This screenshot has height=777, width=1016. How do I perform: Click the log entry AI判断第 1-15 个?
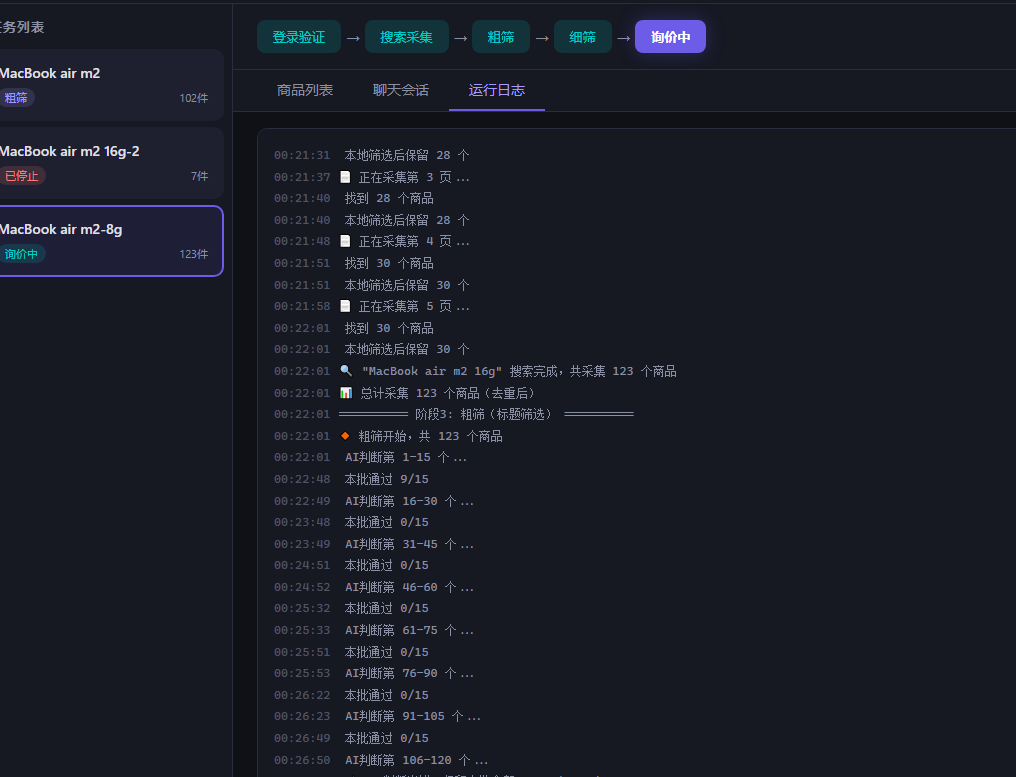point(406,458)
